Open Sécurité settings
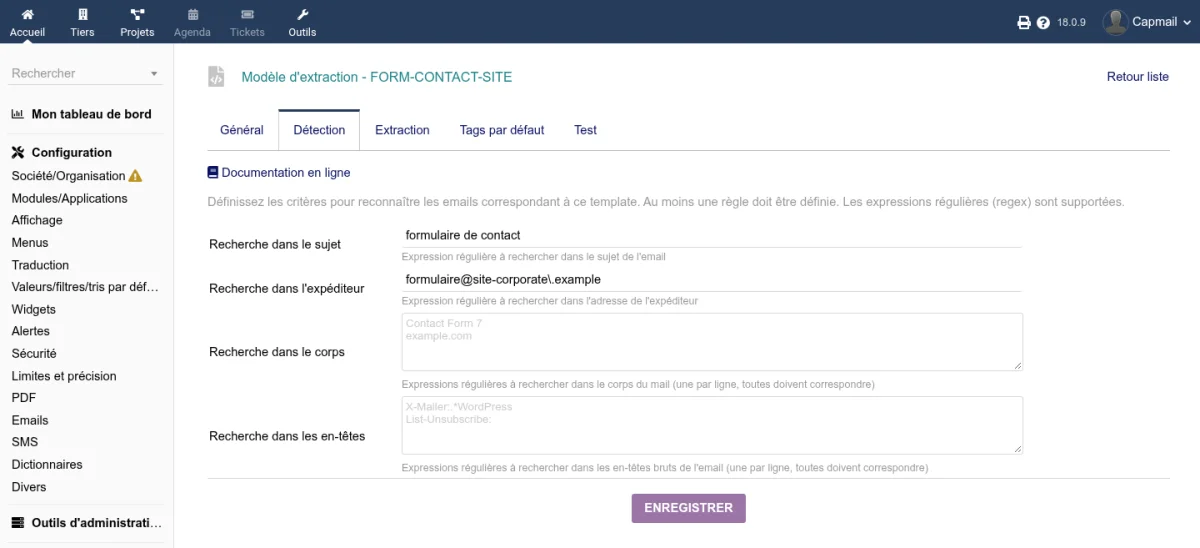The width and height of the screenshot is (1200, 548). [34, 353]
